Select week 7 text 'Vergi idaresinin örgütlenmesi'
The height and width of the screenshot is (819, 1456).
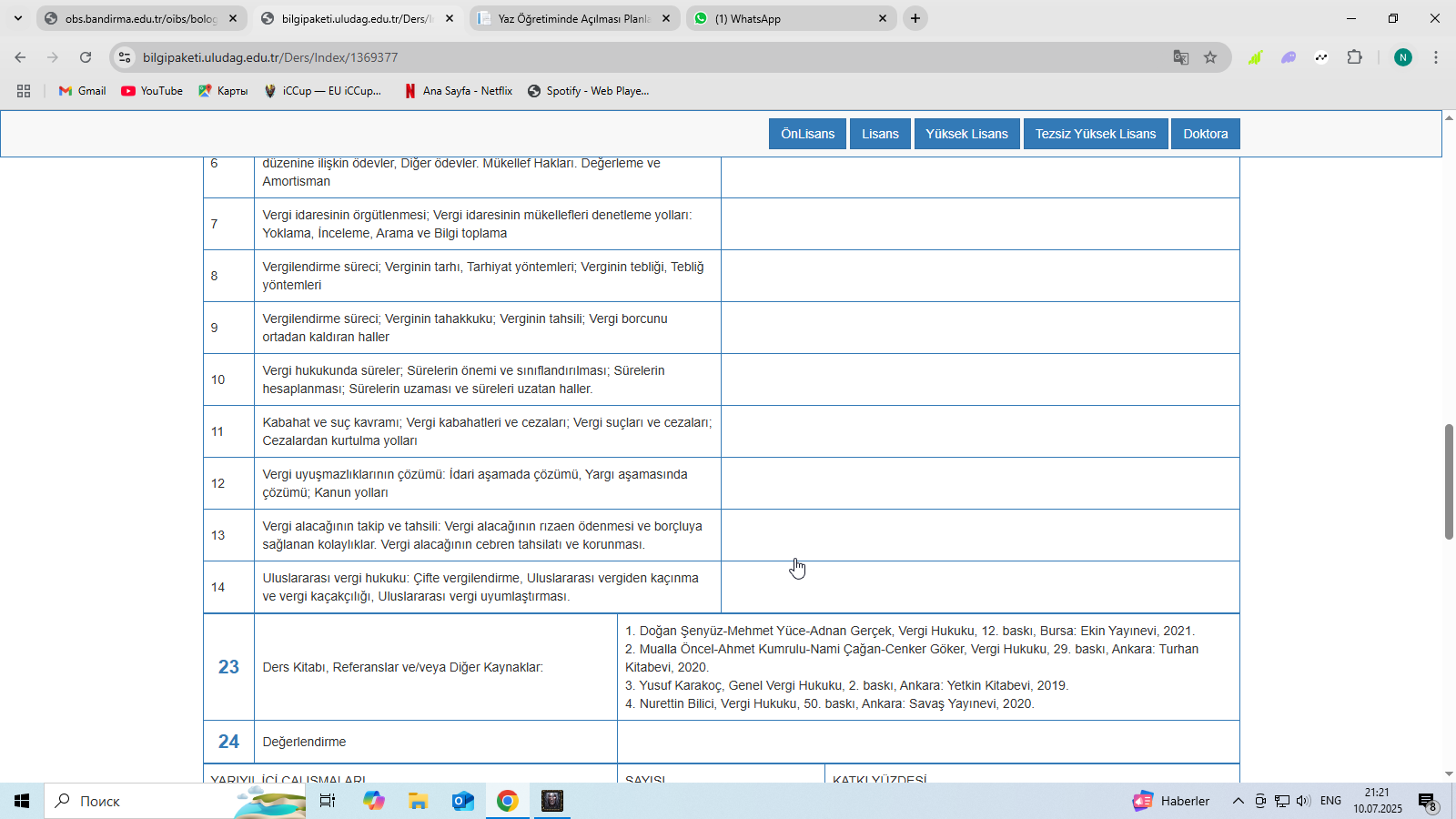344,215
